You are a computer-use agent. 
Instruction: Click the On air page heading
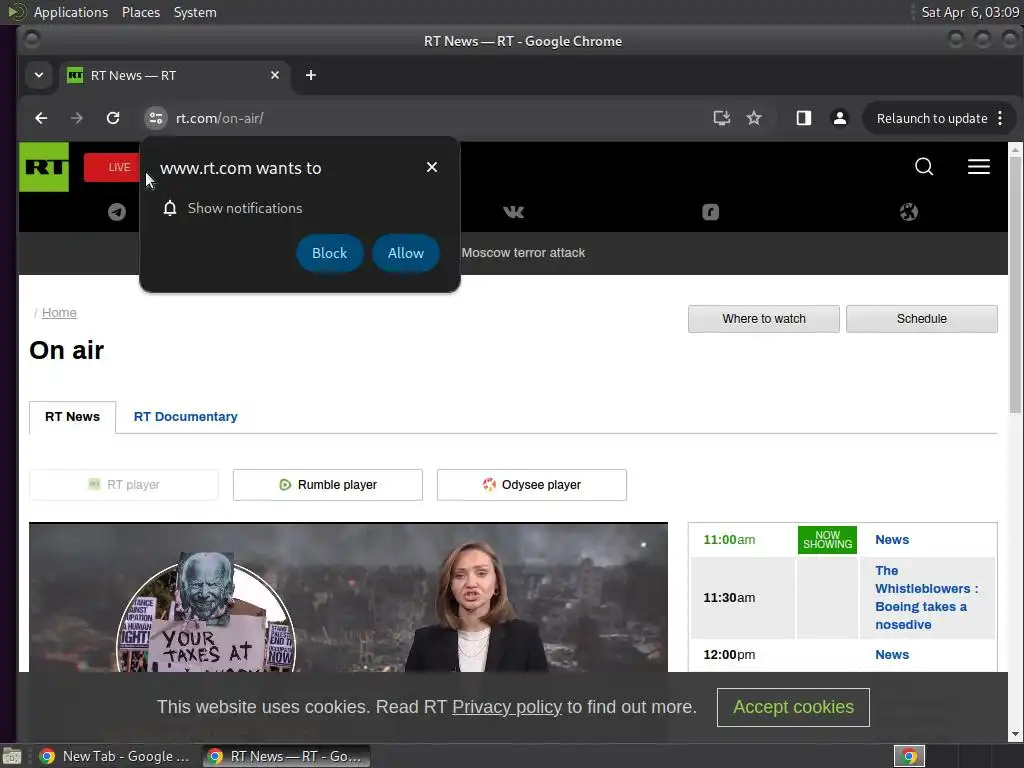point(67,350)
